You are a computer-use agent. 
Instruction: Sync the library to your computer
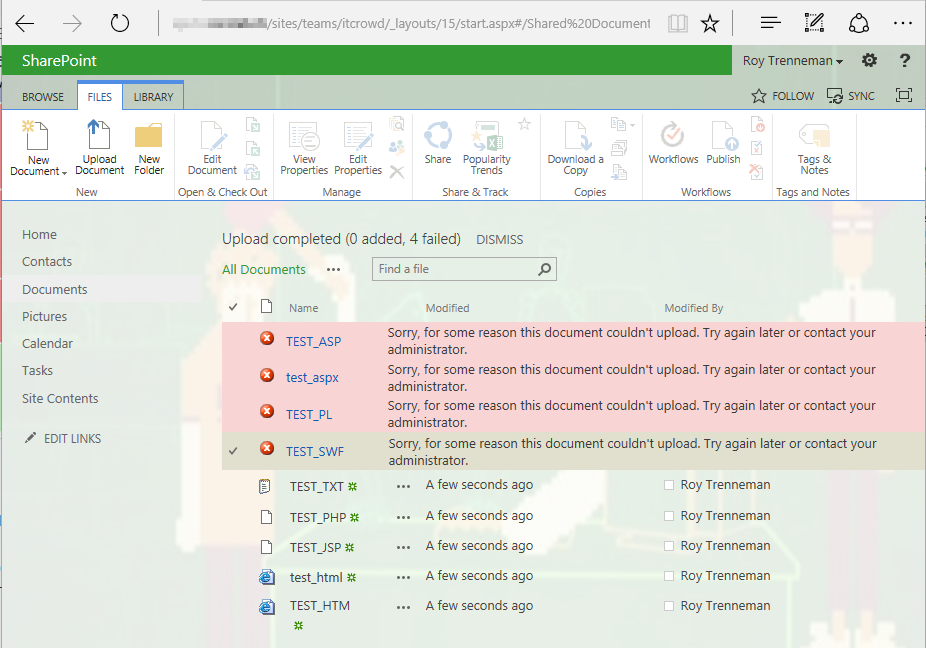click(850, 96)
